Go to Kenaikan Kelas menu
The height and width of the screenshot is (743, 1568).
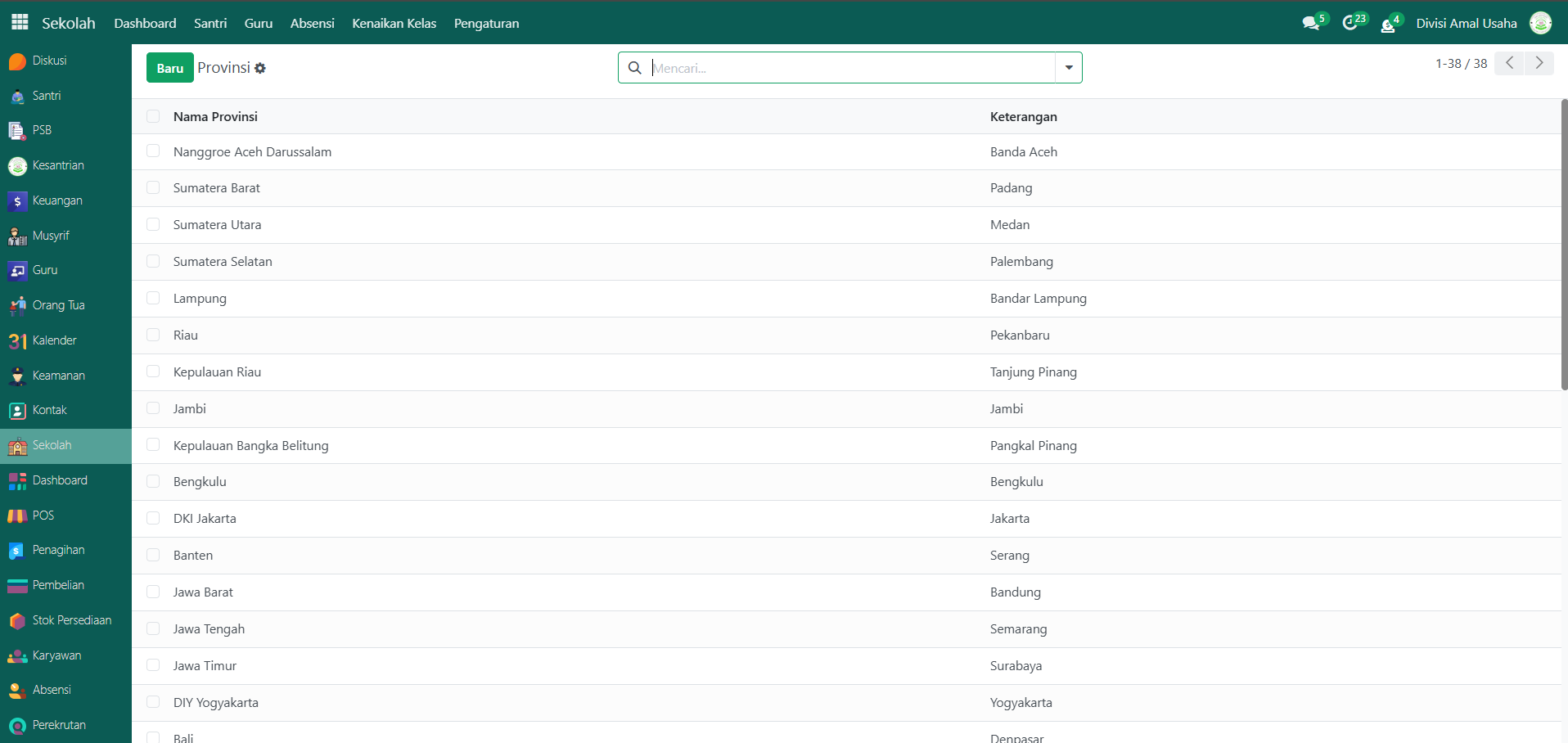pyautogui.click(x=394, y=23)
